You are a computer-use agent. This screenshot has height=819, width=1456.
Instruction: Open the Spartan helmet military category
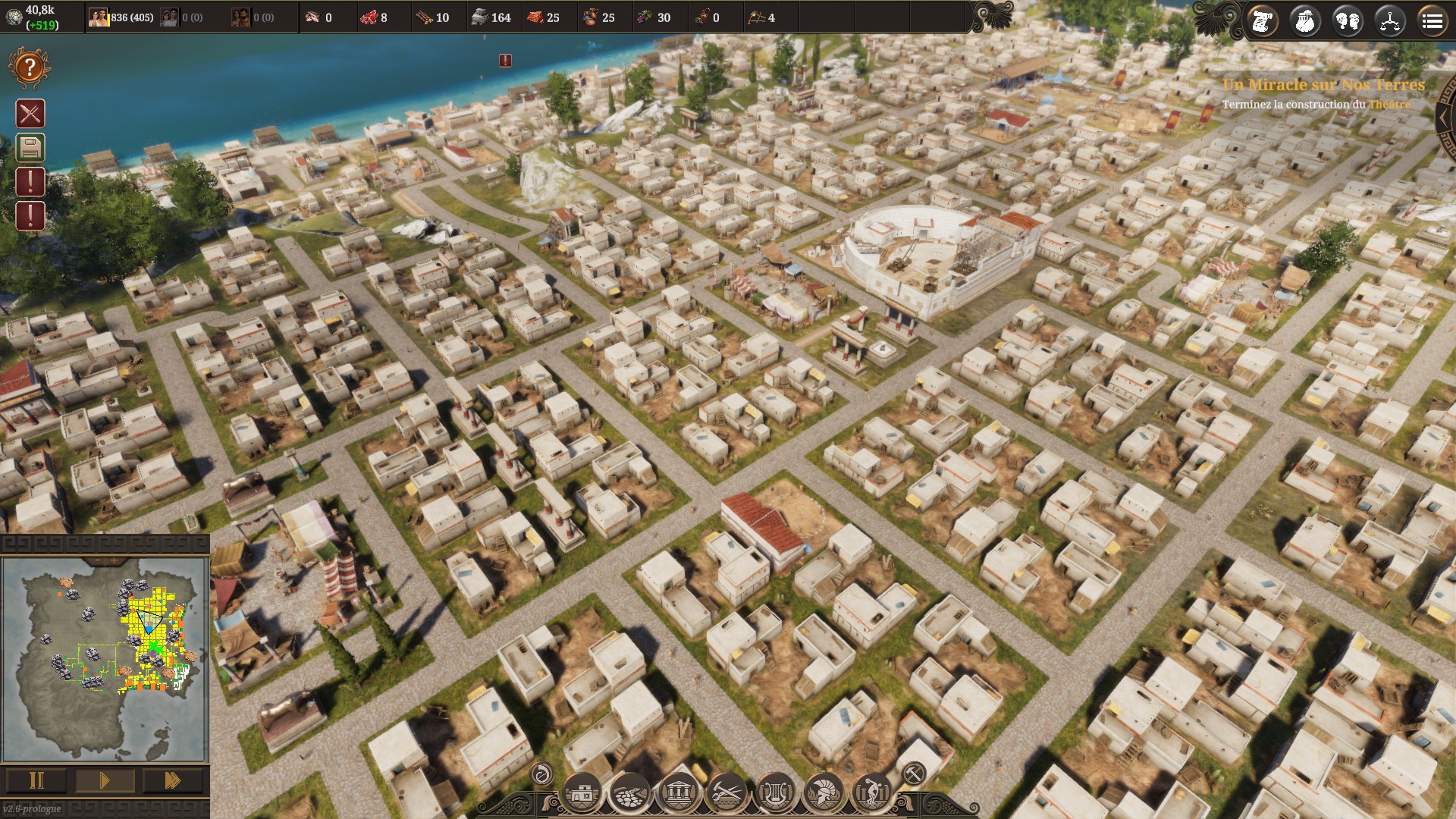tap(824, 794)
